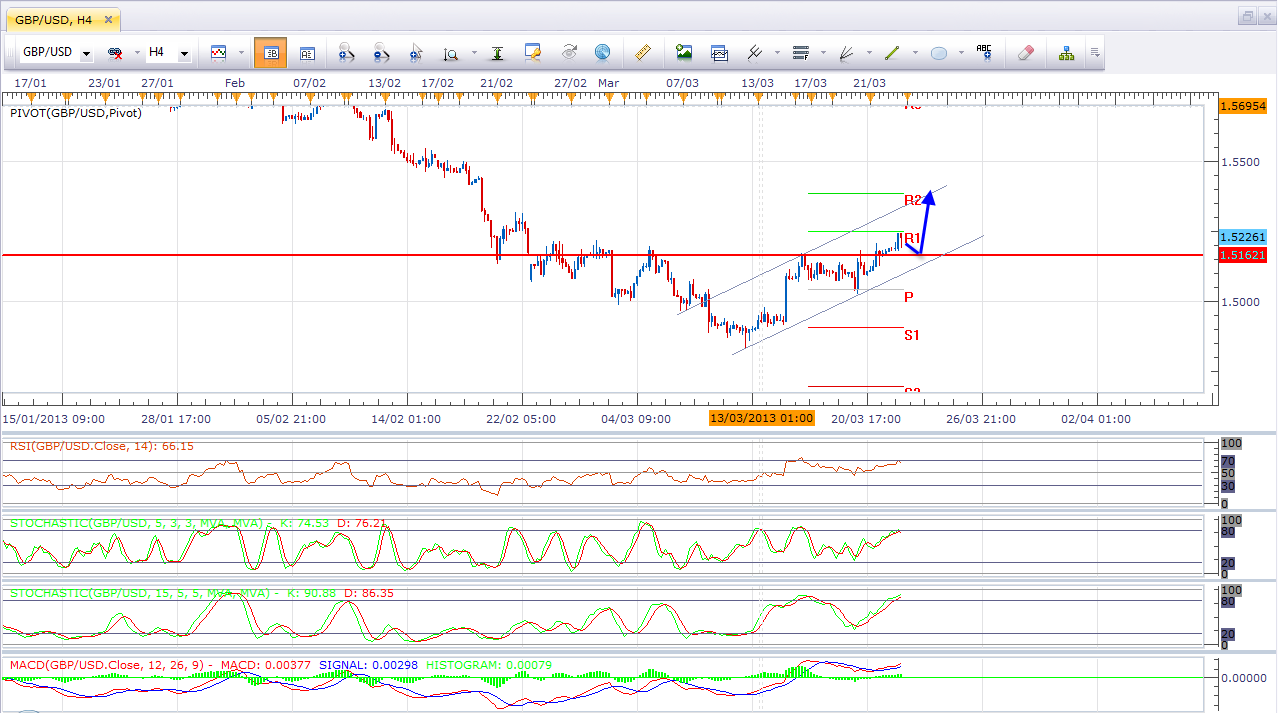Expand the ellipse shape dropdown arrow

coord(961,53)
